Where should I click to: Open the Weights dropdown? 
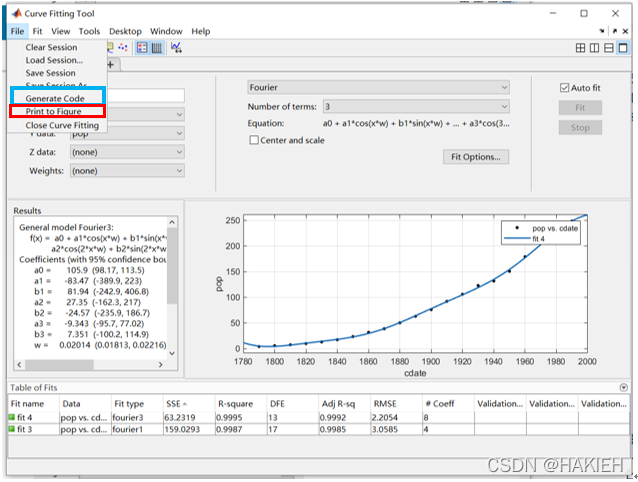pos(127,171)
